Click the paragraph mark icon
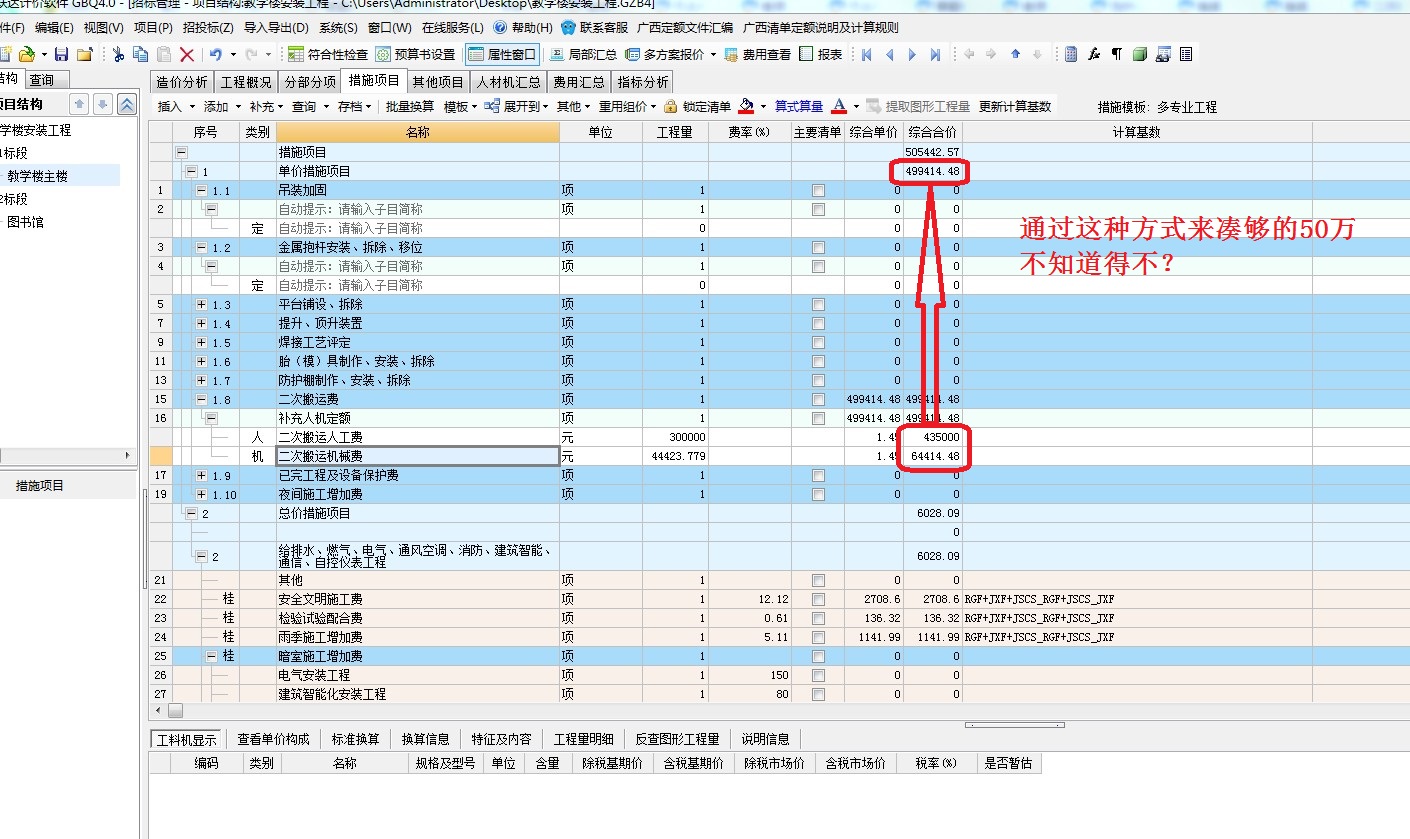The image size is (1410, 839). tap(1117, 54)
